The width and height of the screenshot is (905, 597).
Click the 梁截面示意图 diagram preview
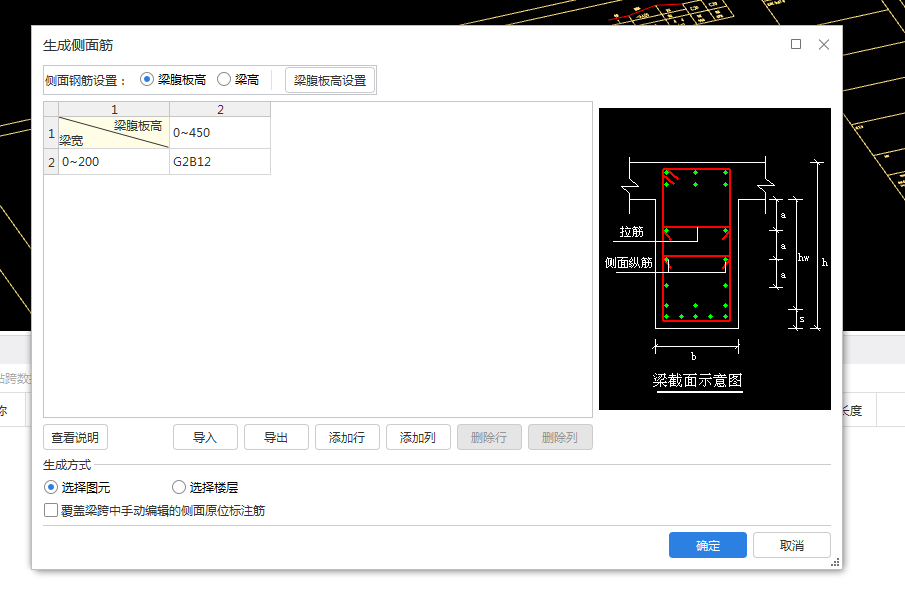point(715,259)
